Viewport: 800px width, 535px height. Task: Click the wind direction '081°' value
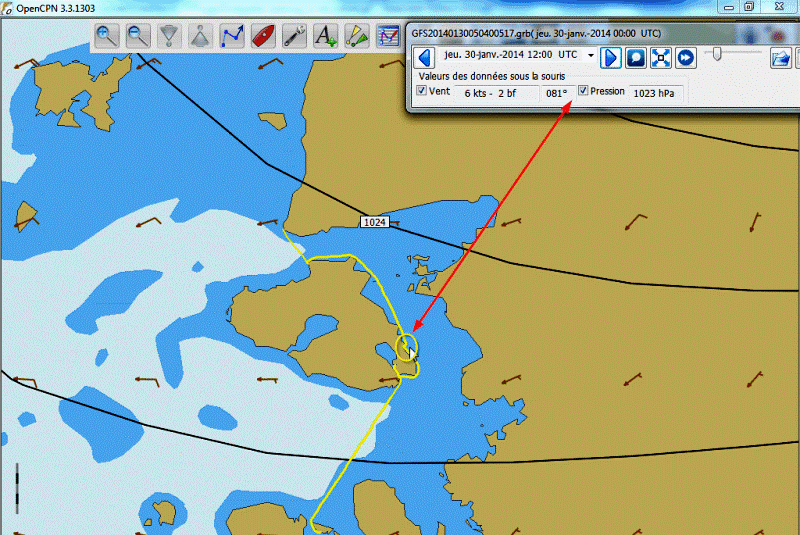coord(557,93)
